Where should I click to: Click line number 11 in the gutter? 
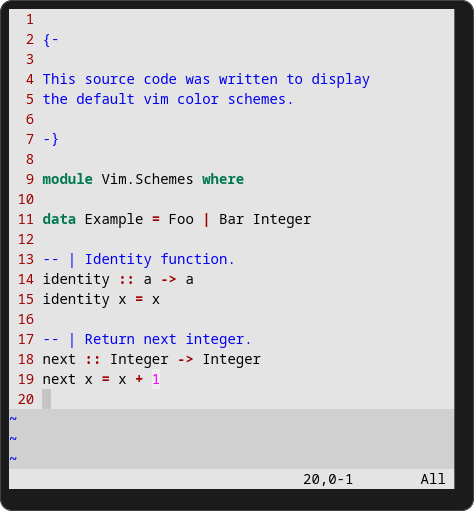pyautogui.click(x=26, y=219)
